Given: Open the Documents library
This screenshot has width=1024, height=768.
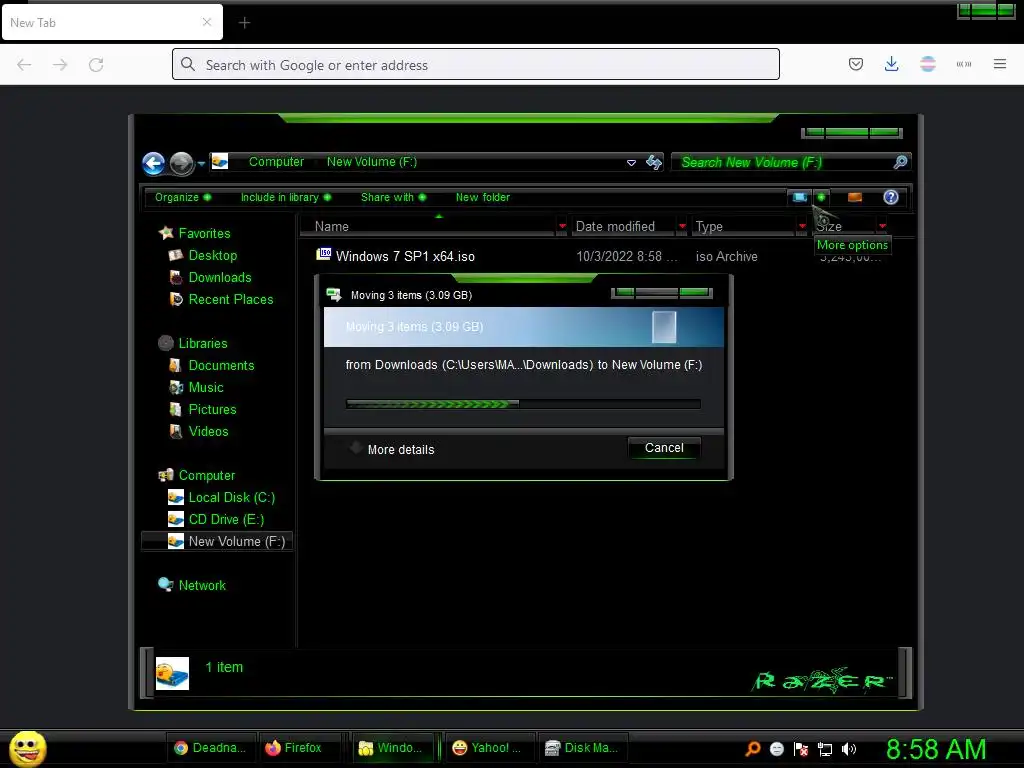Looking at the screenshot, I should coord(221,366).
